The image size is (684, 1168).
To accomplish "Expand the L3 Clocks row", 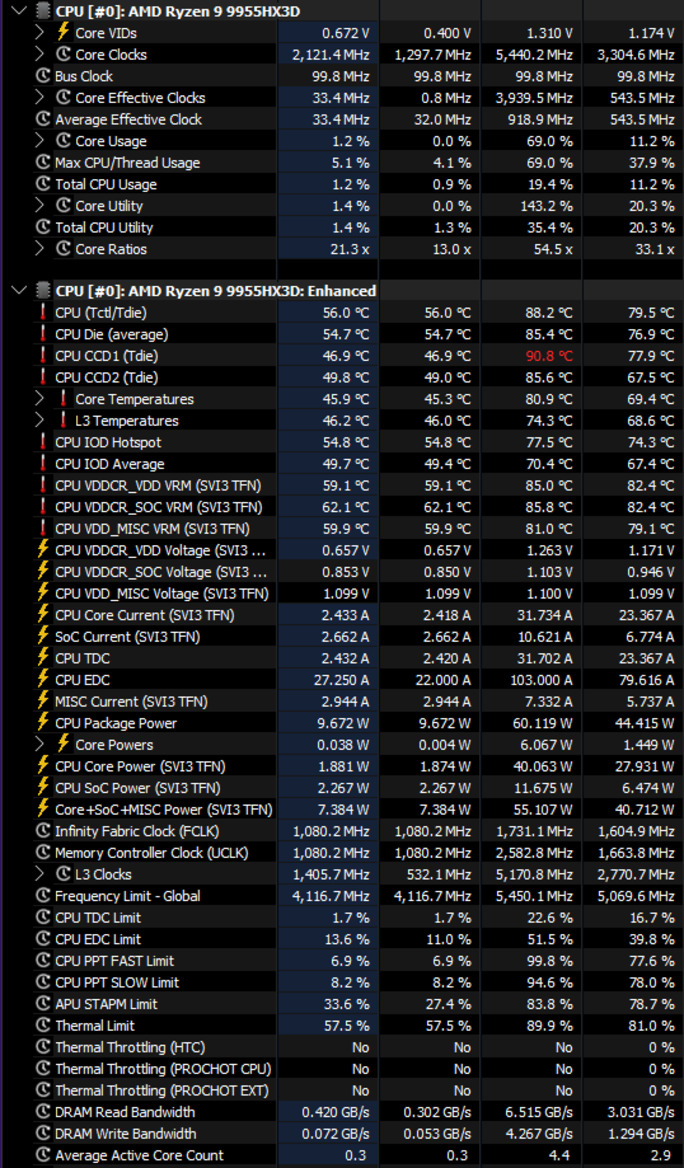I will click(39, 875).
